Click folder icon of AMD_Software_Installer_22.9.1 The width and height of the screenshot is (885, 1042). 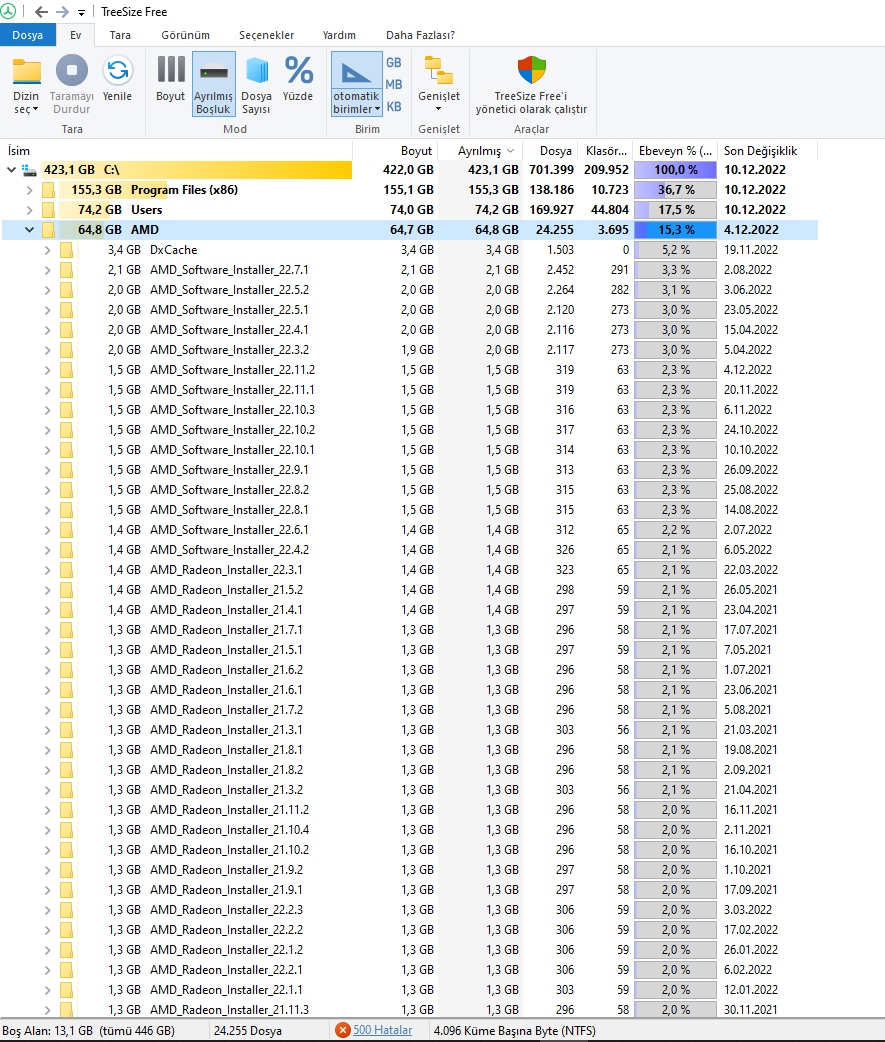click(66, 470)
